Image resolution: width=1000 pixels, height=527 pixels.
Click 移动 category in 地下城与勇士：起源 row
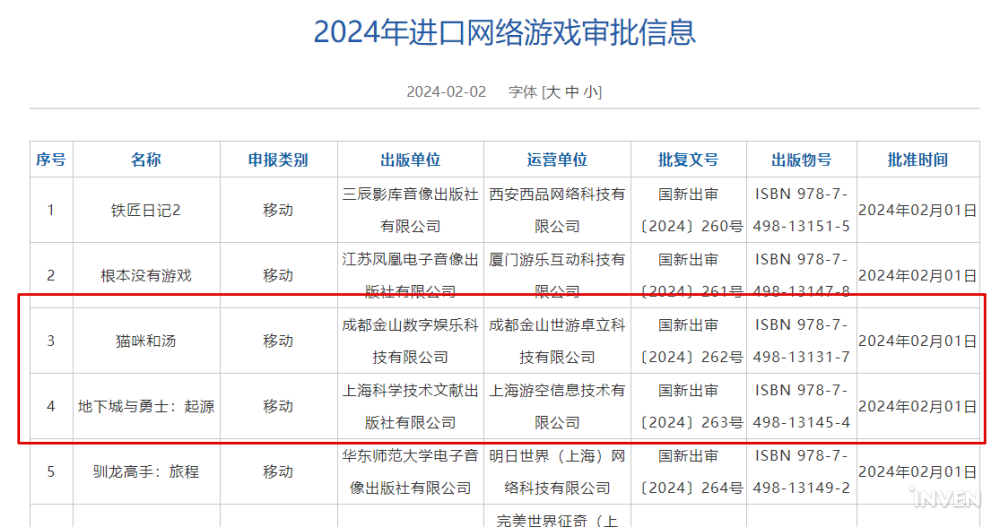[278, 406]
